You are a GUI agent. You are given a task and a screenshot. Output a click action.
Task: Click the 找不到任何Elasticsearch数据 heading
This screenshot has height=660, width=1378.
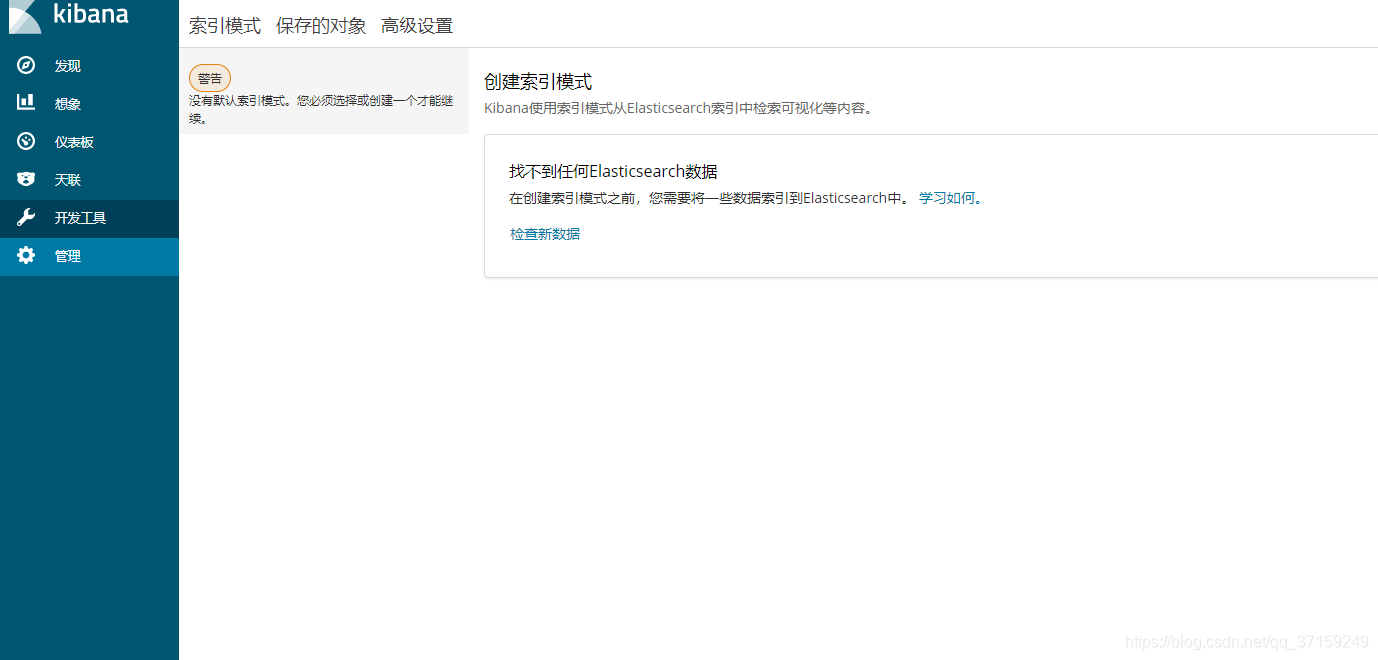[613, 171]
